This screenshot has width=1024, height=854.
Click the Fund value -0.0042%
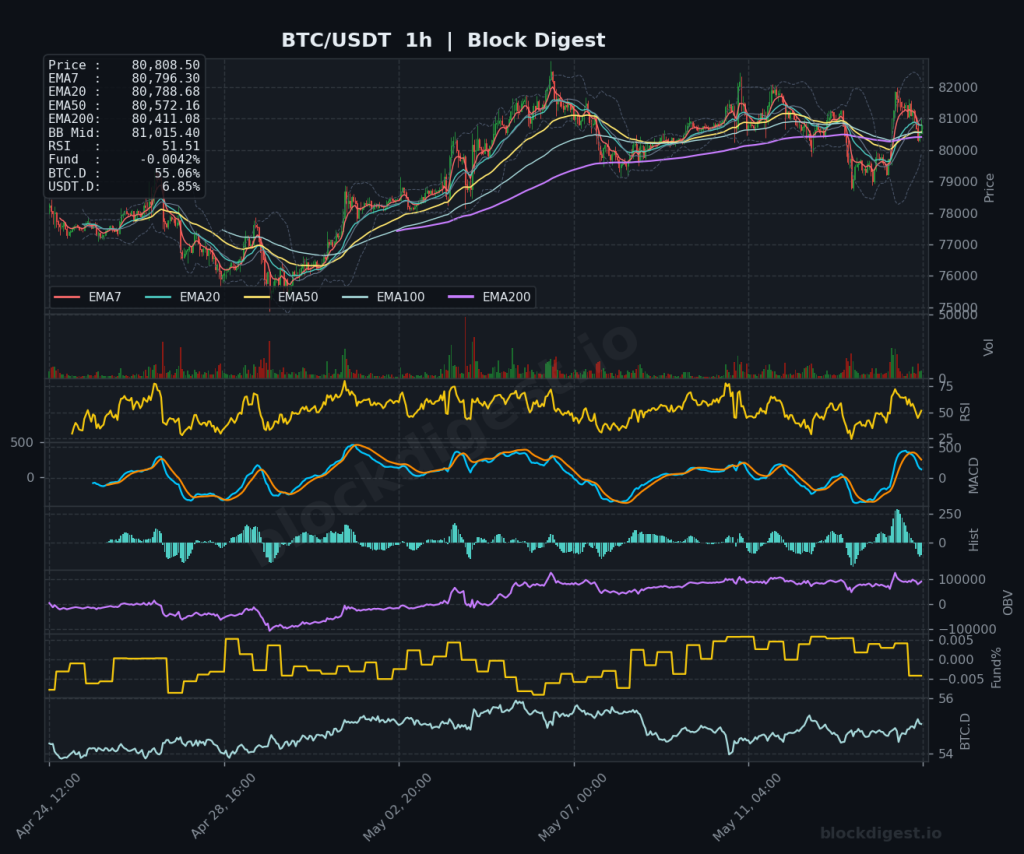(x=170, y=160)
